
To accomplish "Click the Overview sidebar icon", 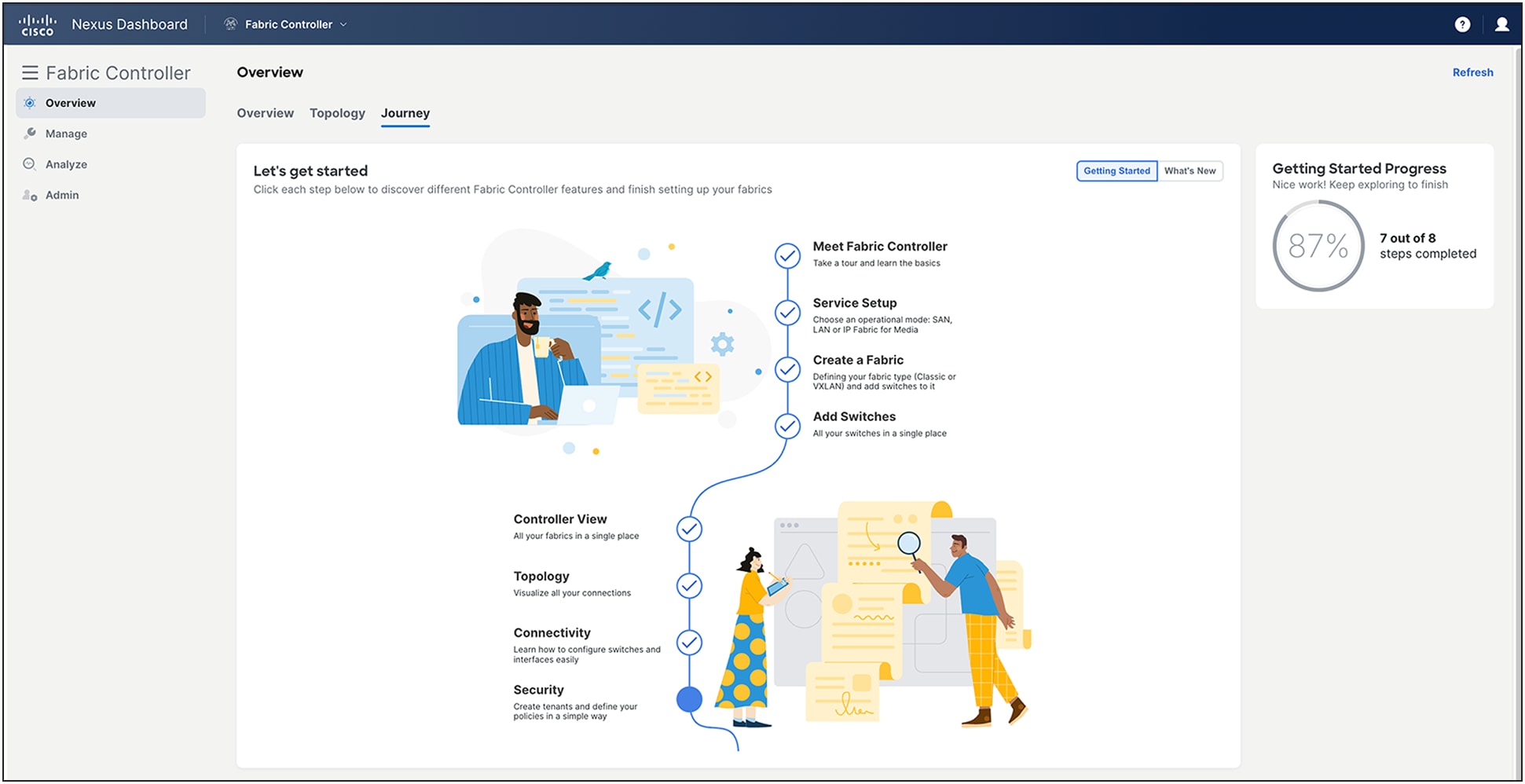I will [x=30, y=103].
